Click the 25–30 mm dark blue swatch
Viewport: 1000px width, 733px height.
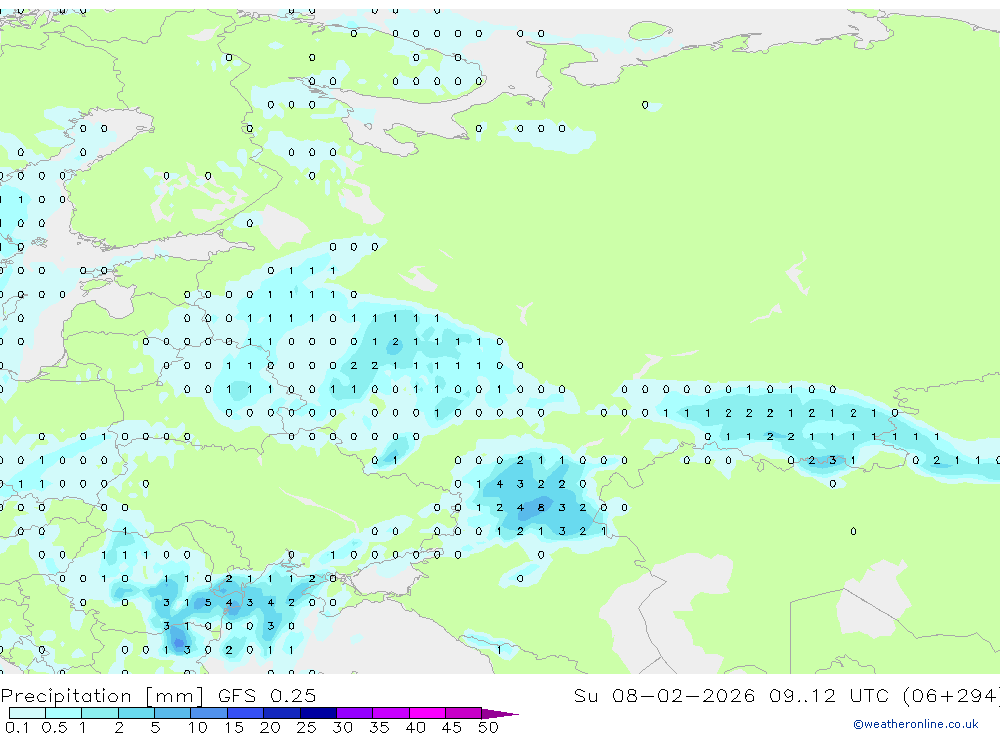(318, 713)
